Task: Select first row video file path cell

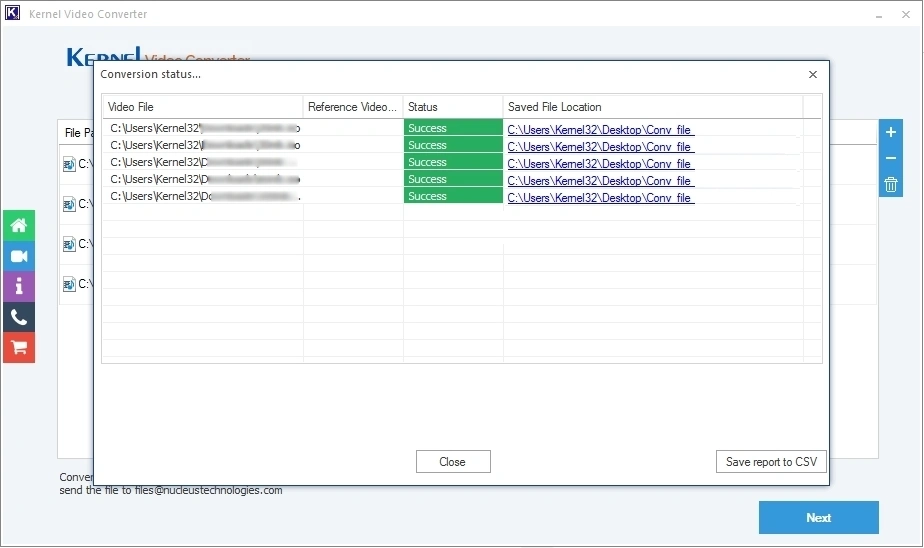Action: pos(203,128)
